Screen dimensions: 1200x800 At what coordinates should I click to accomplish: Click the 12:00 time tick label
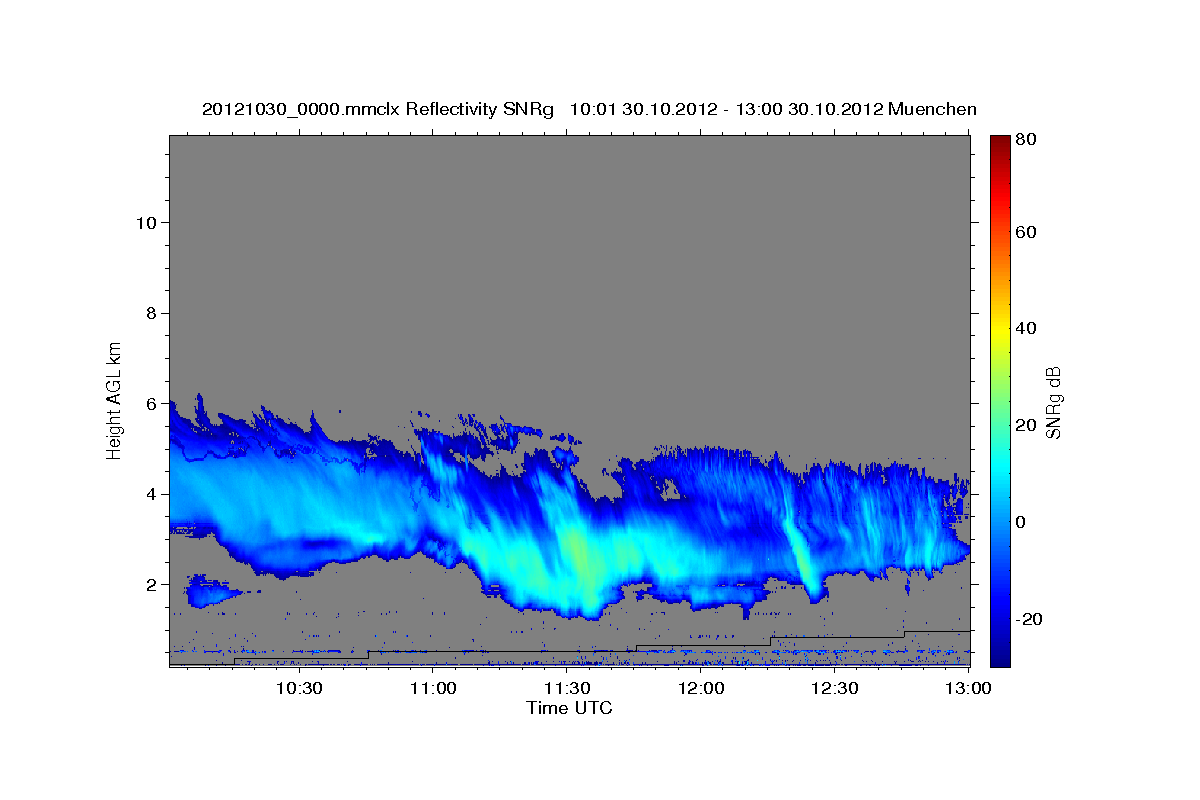point(701,688)
